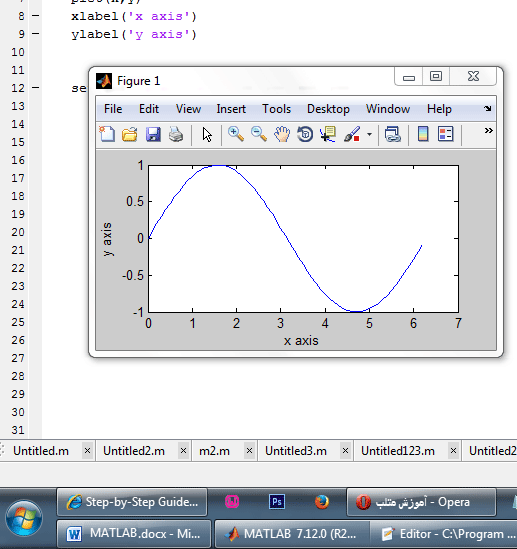Select the Zoom Out magnifier tool
This screenshot has height=549, width=517.
[x=259, y=134]
